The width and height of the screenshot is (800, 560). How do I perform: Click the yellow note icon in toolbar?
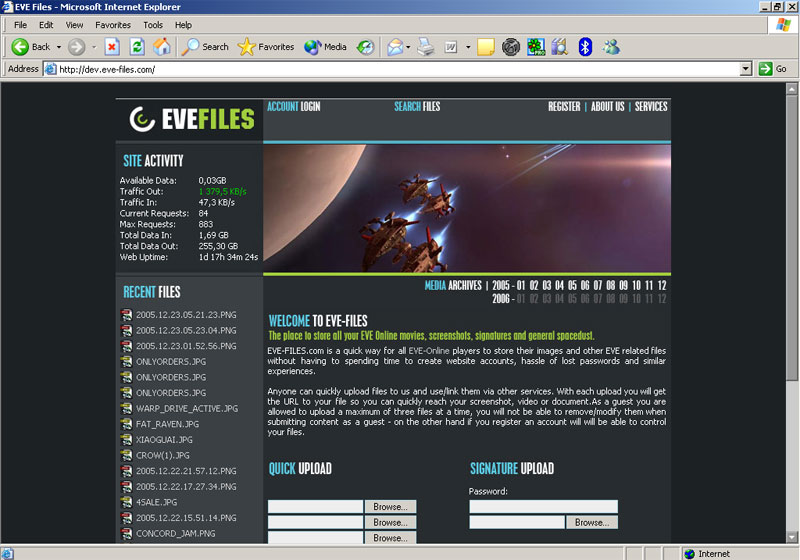click(x=485, y=47)
